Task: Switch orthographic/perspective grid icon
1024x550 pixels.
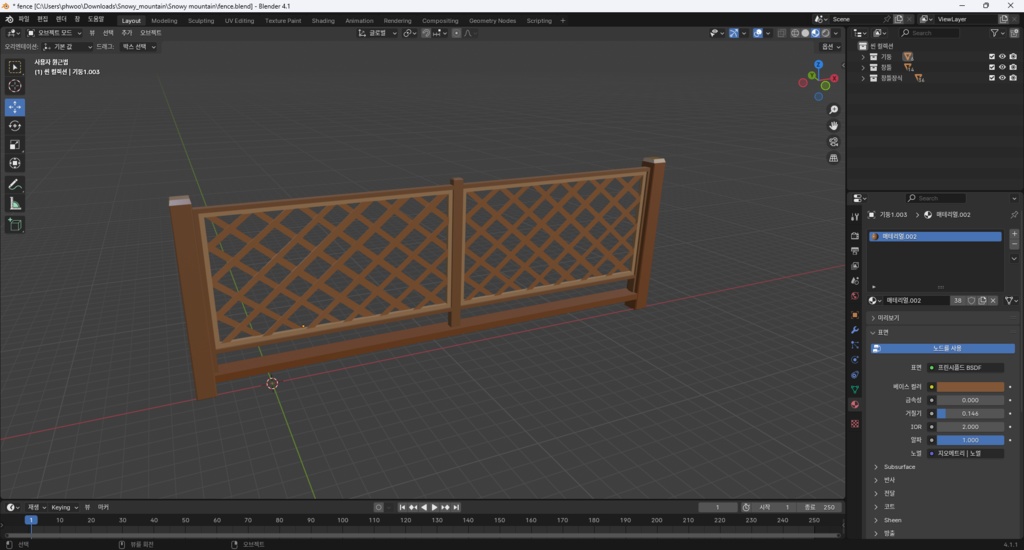Action: (833, 158)
